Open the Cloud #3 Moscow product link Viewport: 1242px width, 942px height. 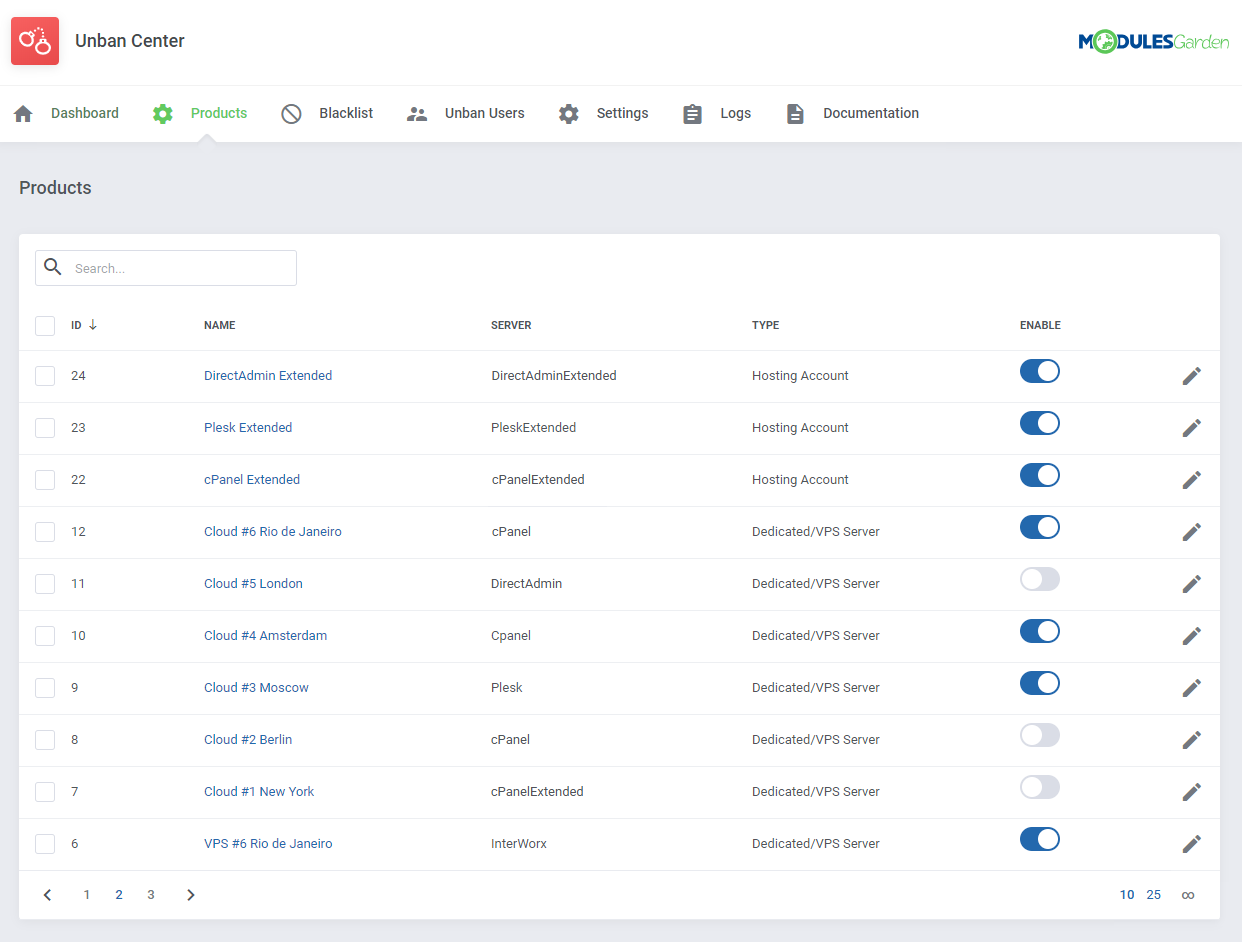(256, 687)
